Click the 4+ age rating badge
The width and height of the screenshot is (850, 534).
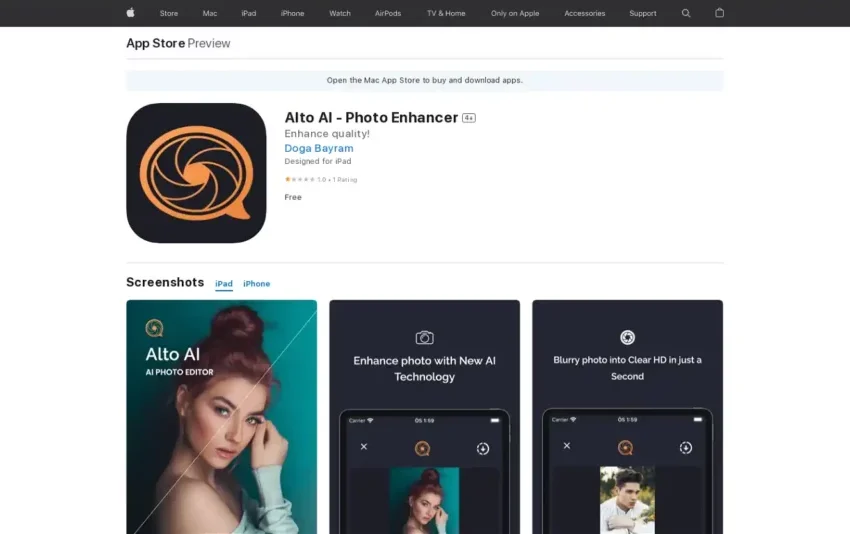pyautogui.click(x=469, y=118)
